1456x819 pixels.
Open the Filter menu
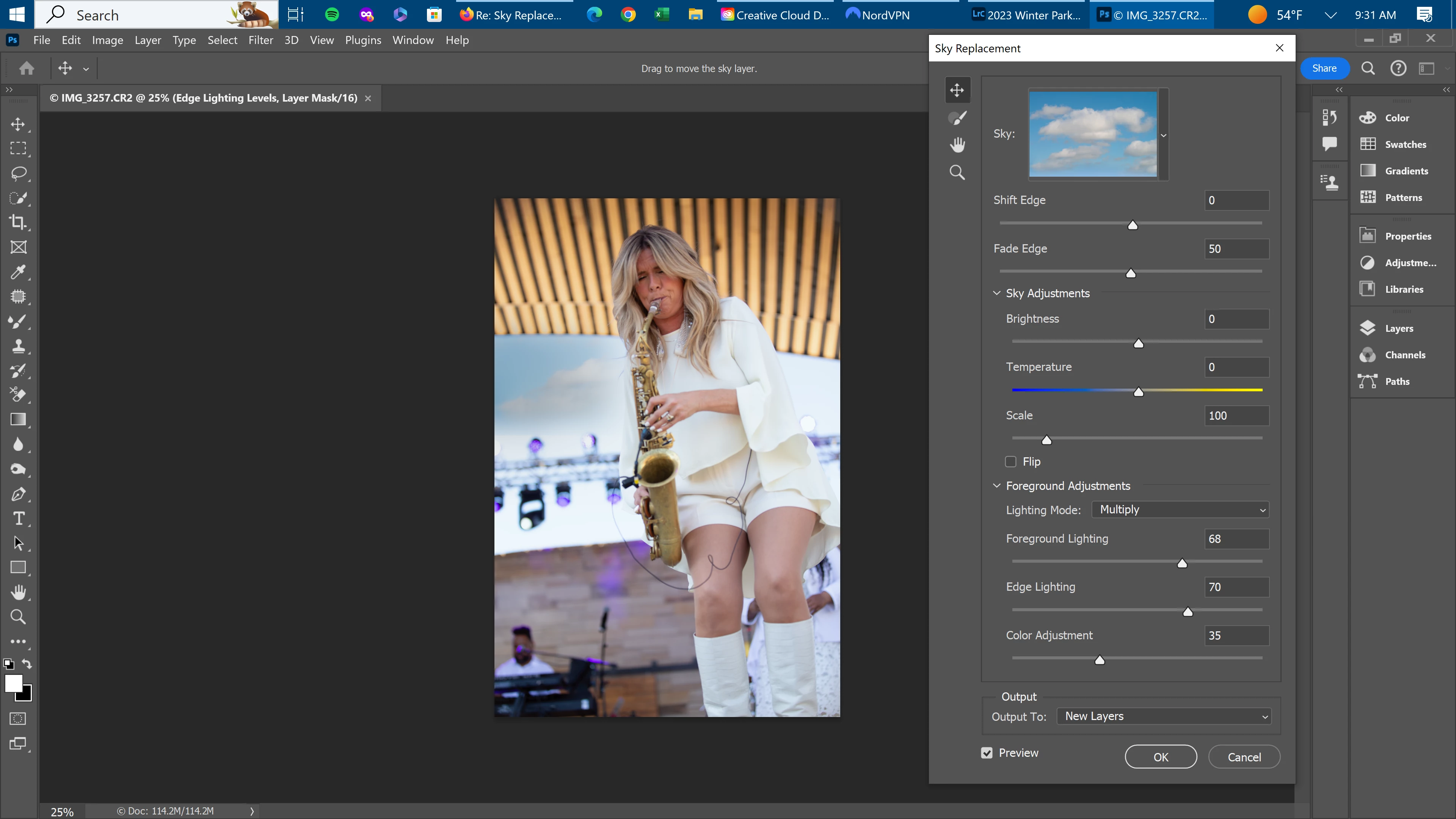[x=260, y=40]
